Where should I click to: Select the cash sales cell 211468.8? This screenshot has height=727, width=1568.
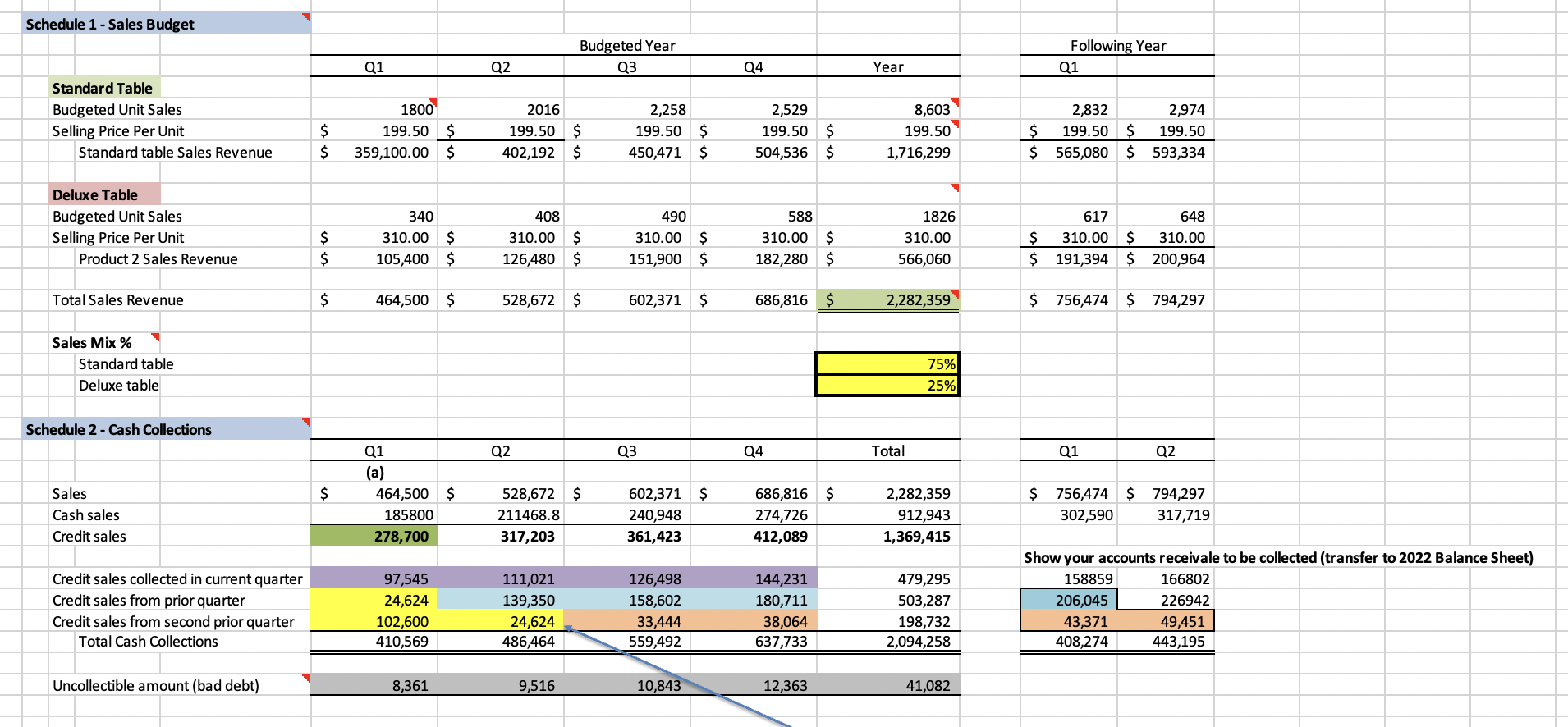click(x=501, y=514)
